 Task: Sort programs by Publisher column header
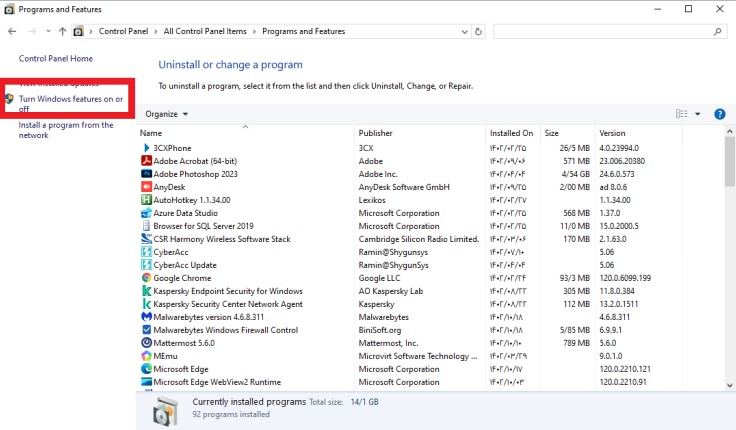pyautogui.click(x=376, y=133)
